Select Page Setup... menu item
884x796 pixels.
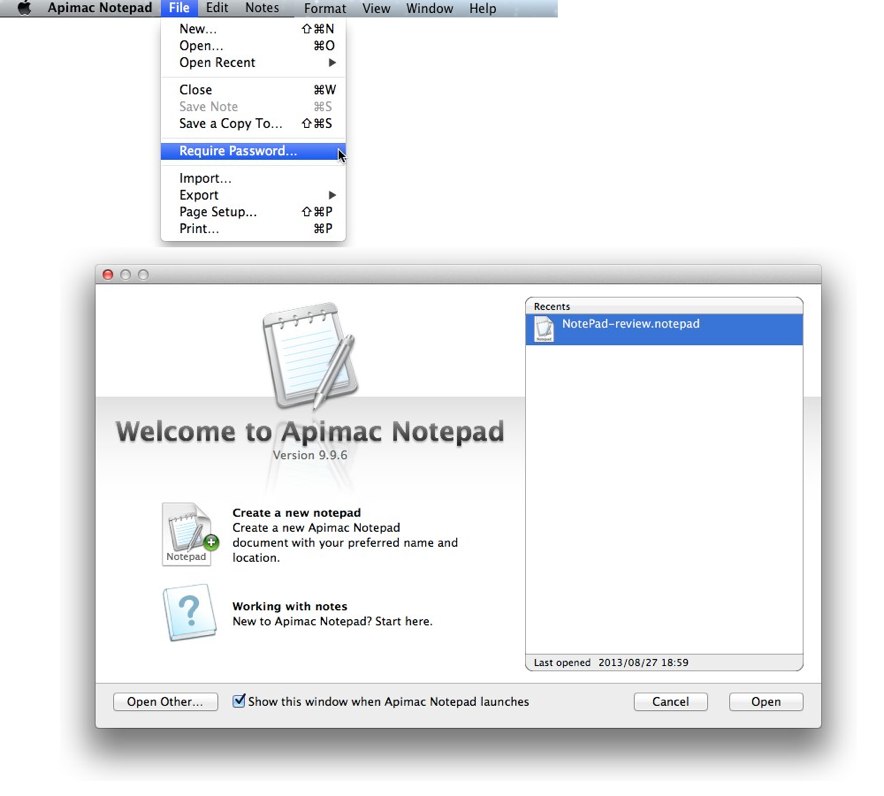click(253, 212)
